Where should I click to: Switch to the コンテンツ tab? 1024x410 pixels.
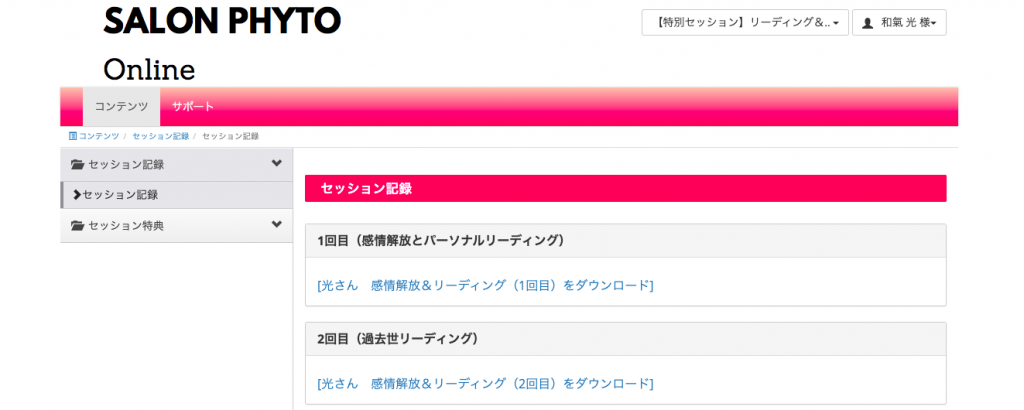point(121,106)
